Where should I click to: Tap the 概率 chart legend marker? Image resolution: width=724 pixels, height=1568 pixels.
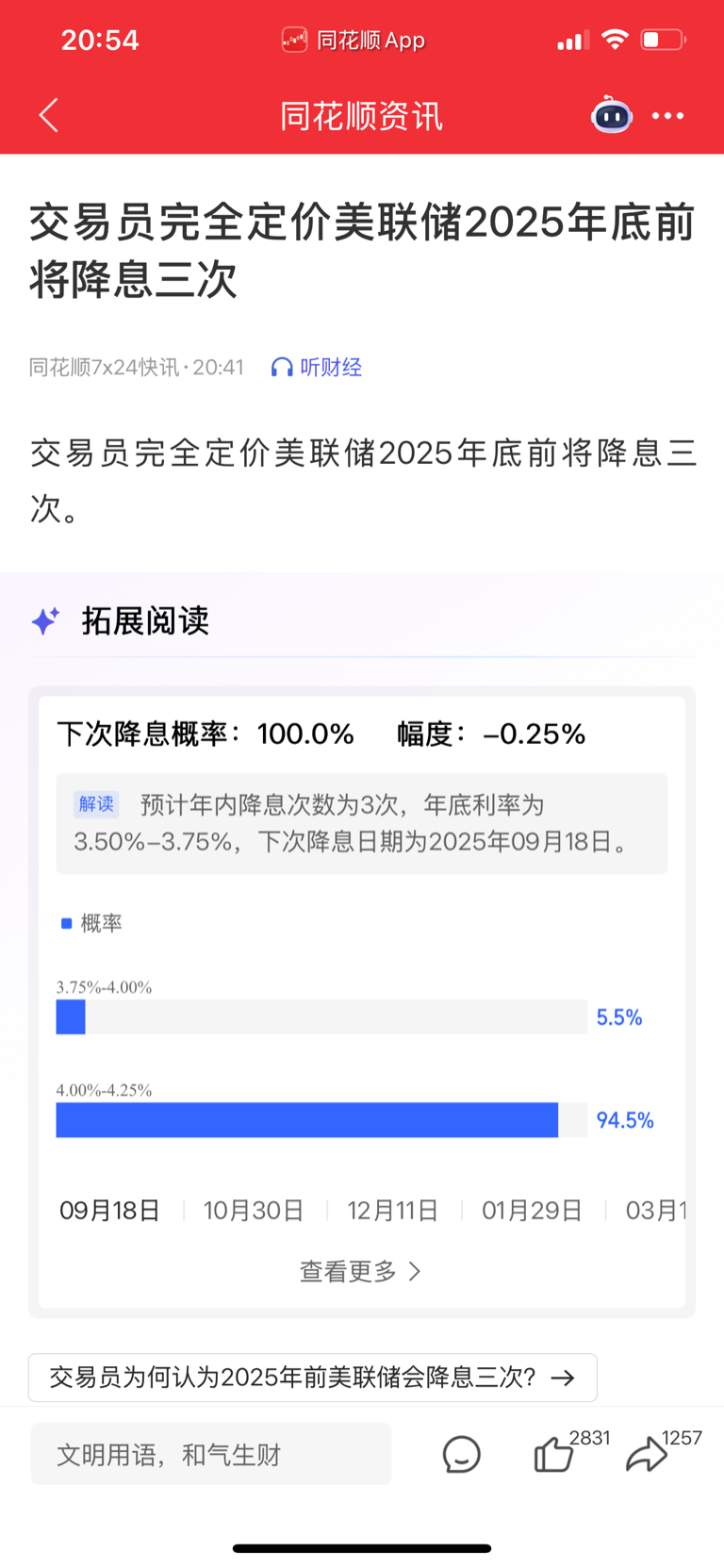(x=66, y=923)
